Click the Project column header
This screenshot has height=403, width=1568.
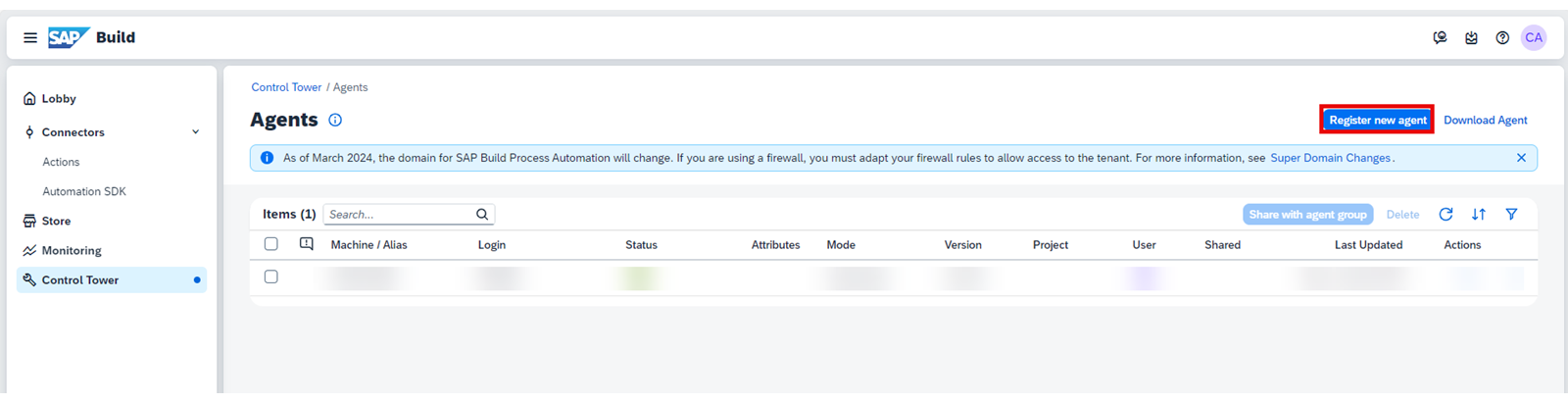click(1051, 245)
